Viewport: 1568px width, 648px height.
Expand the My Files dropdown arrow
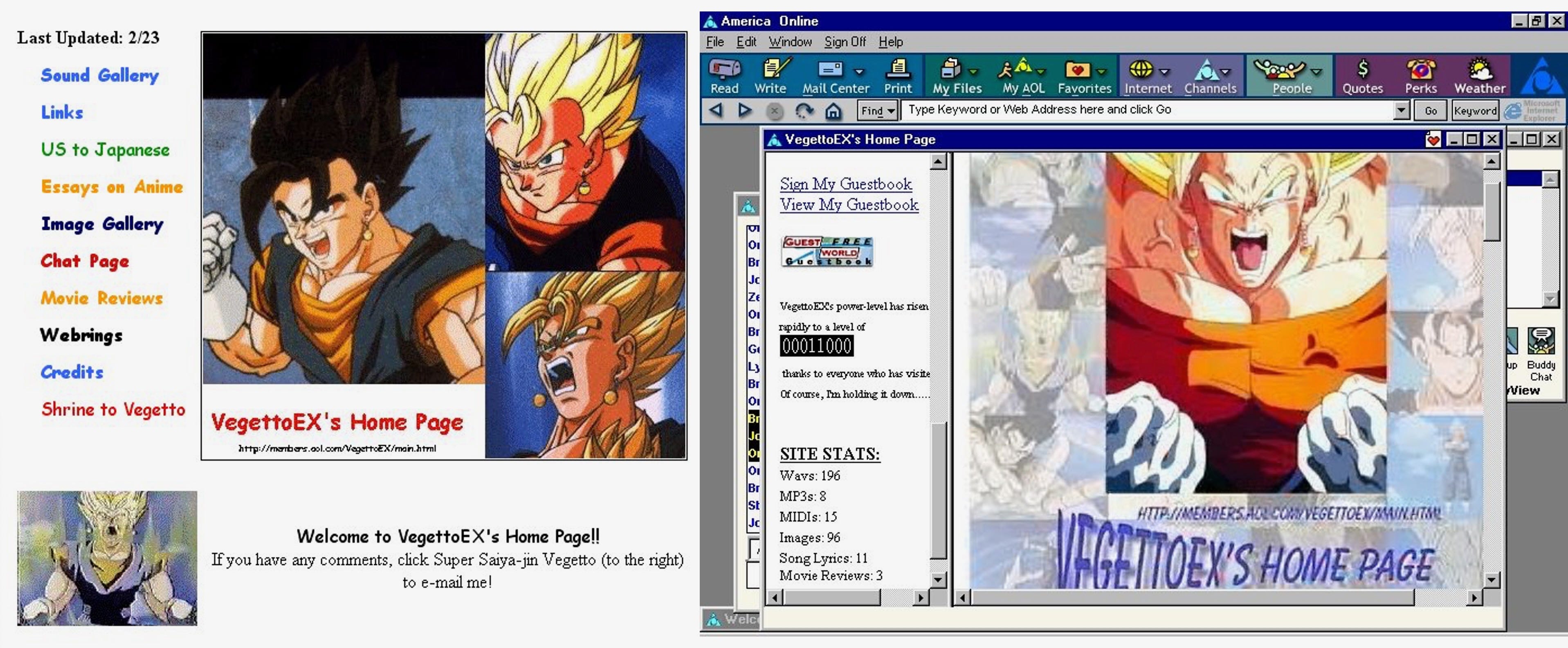(973, 72)
